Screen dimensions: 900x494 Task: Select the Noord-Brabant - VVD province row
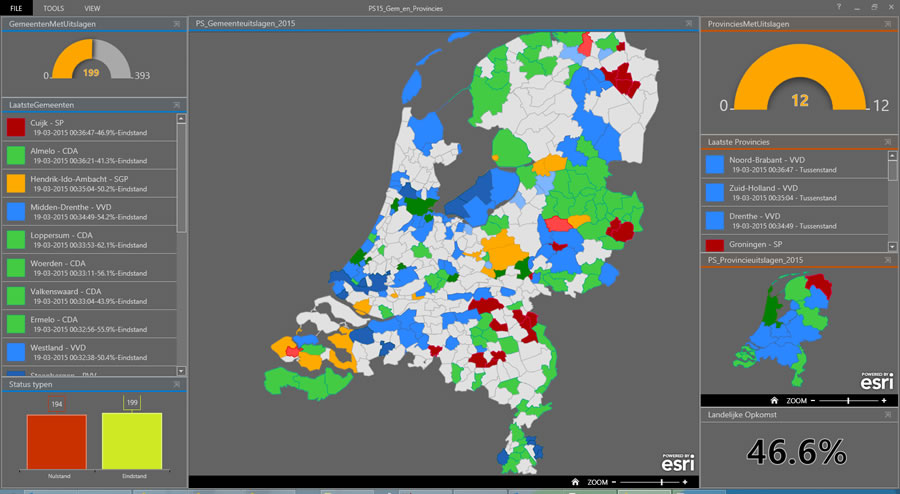[x=794, y=165]
